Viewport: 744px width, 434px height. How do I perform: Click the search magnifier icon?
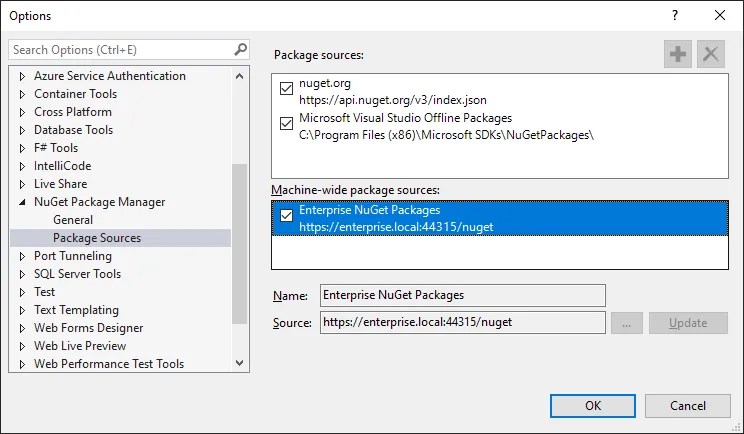coord(240,49)
